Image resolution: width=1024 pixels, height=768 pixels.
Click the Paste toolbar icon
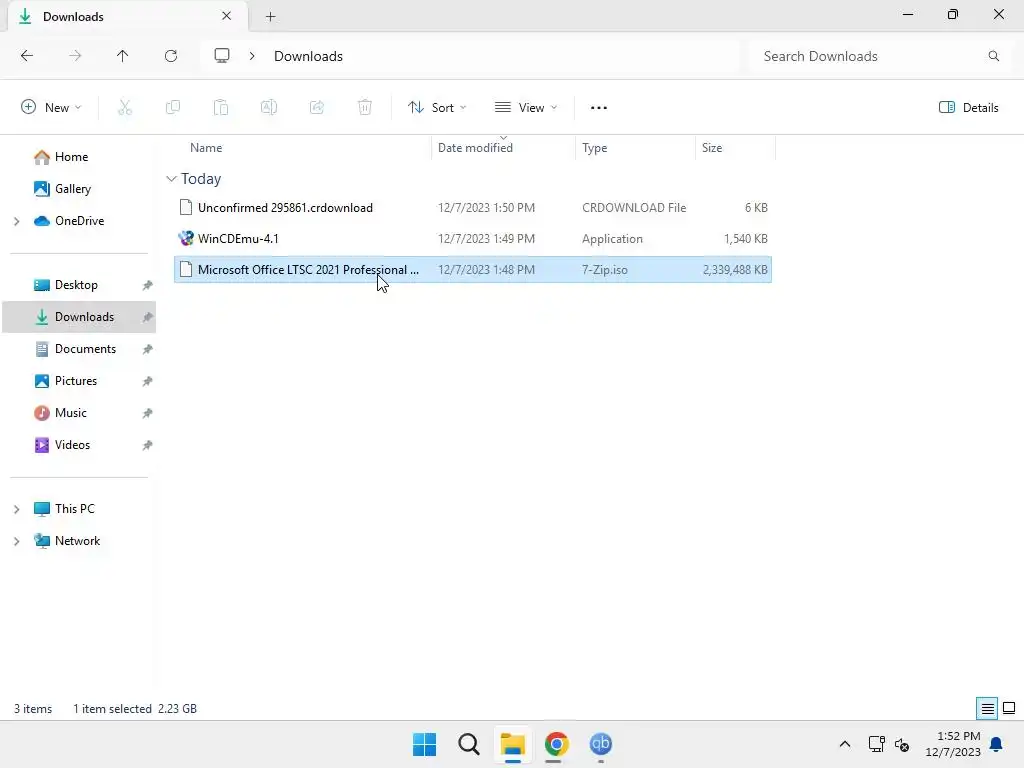[221, 107]
